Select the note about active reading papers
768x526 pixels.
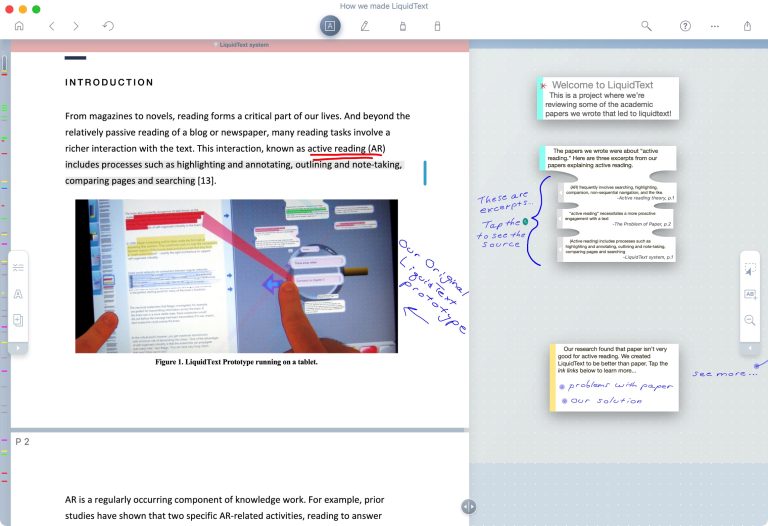pyautogui.click(x=608, y=158)
